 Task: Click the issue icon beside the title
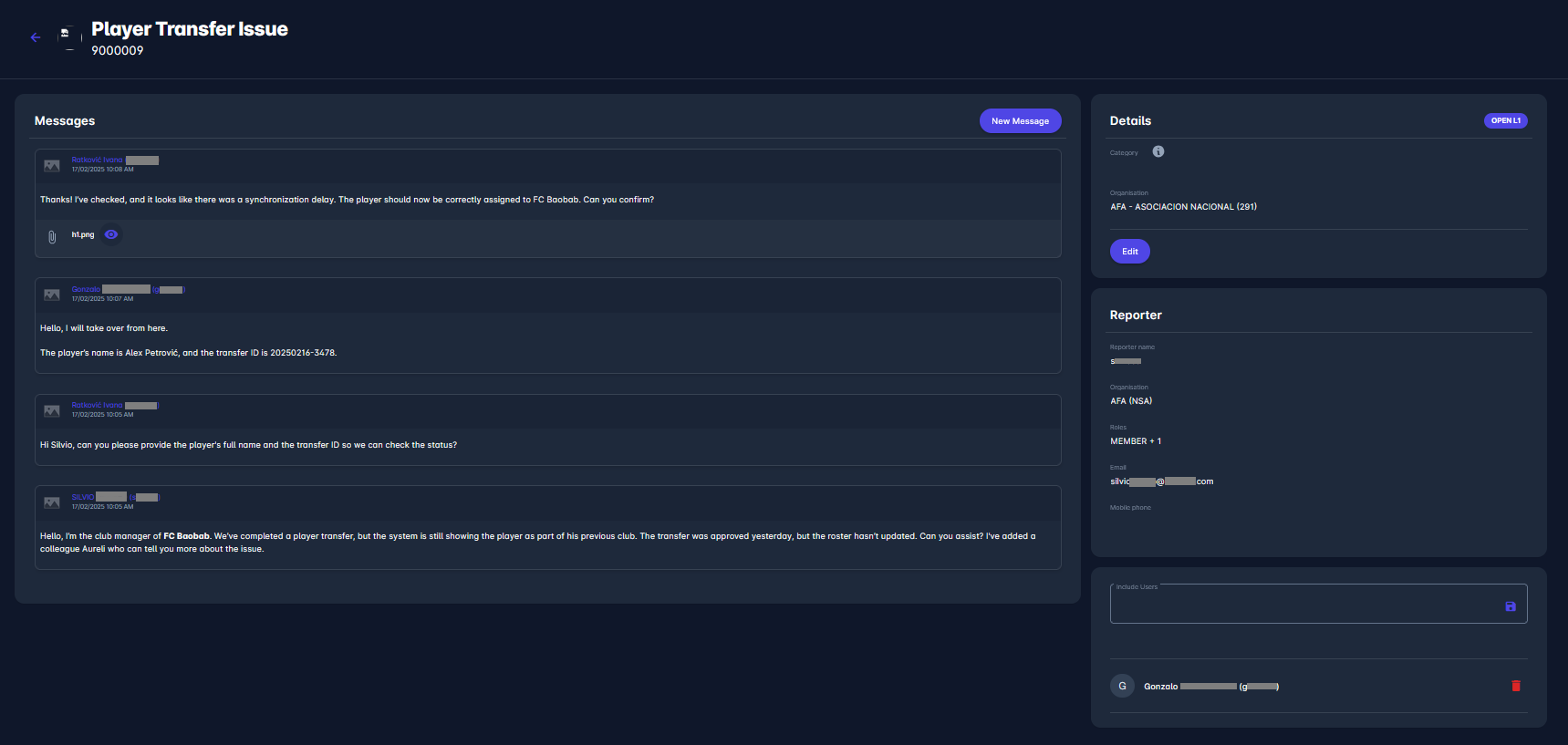(x=66, y=36)
